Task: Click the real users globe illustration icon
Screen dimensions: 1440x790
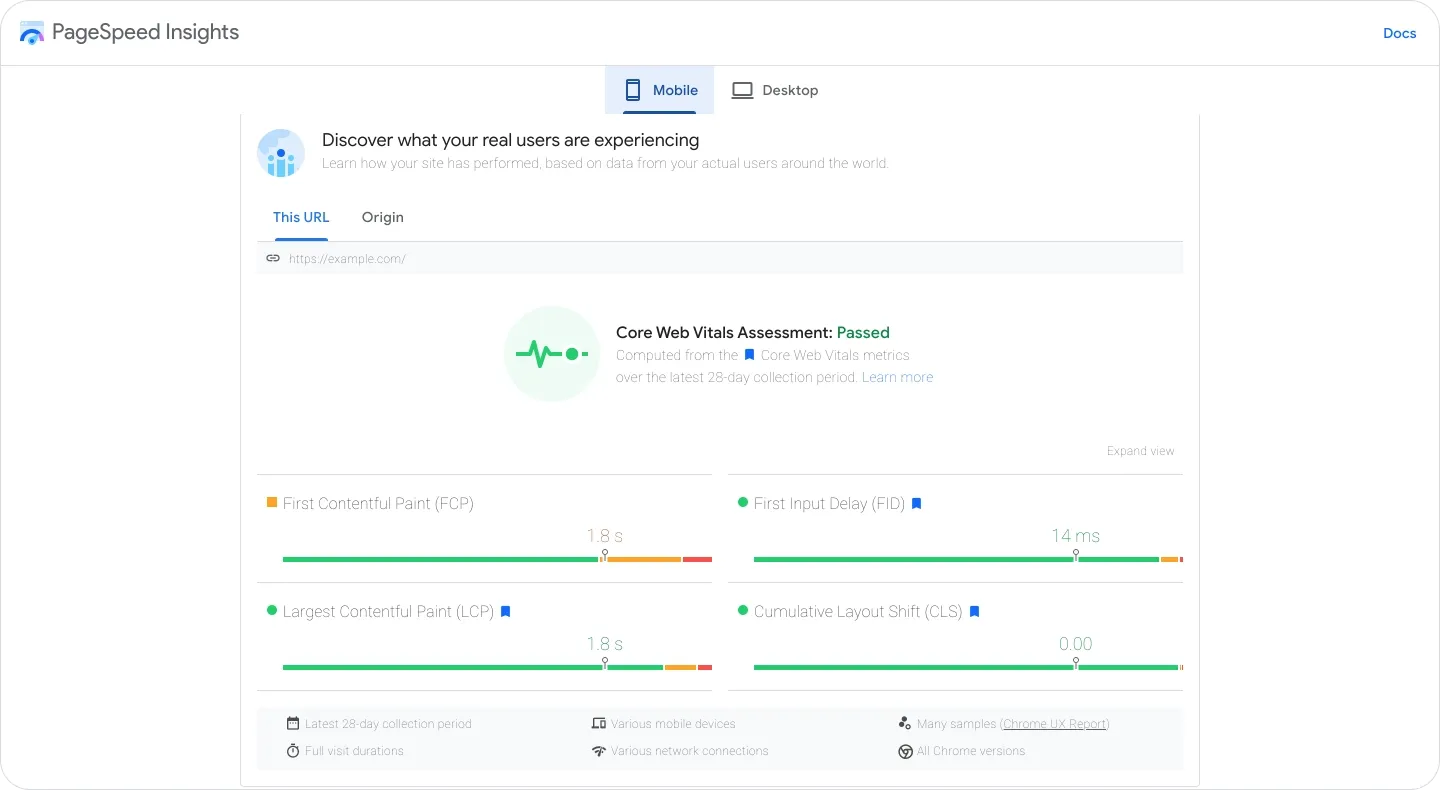Action: (281, 153)
